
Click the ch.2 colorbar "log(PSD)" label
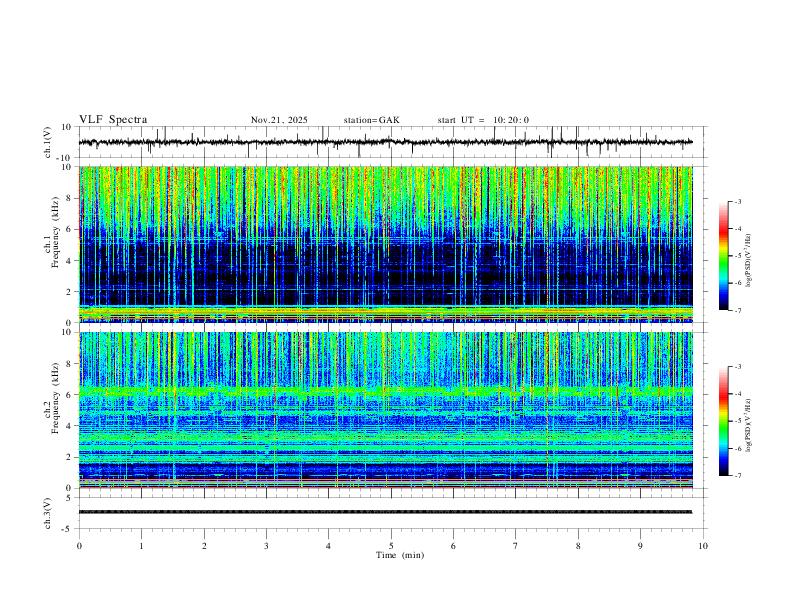[749, 426]
